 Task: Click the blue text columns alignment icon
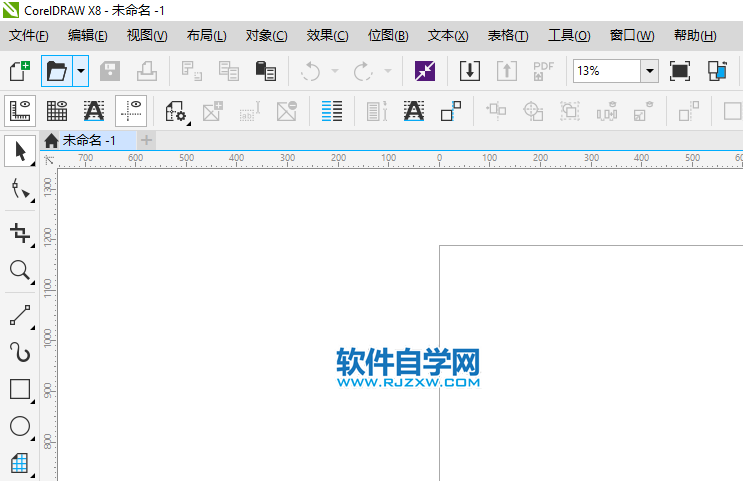point(332,111)
